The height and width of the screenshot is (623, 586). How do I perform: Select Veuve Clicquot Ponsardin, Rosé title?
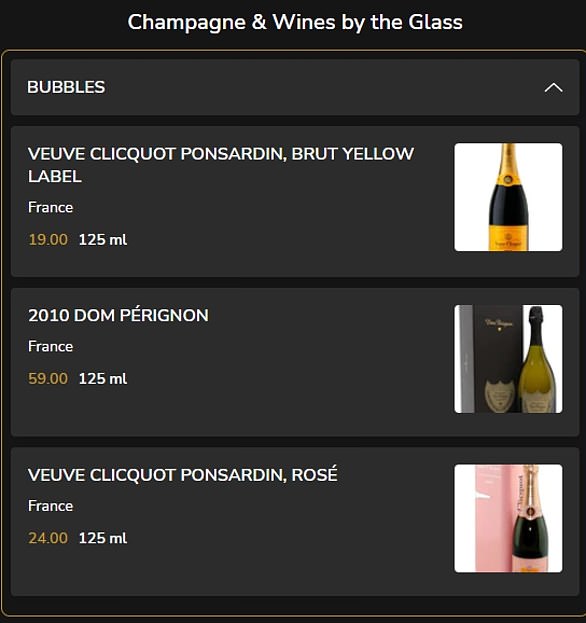[183, 474]
